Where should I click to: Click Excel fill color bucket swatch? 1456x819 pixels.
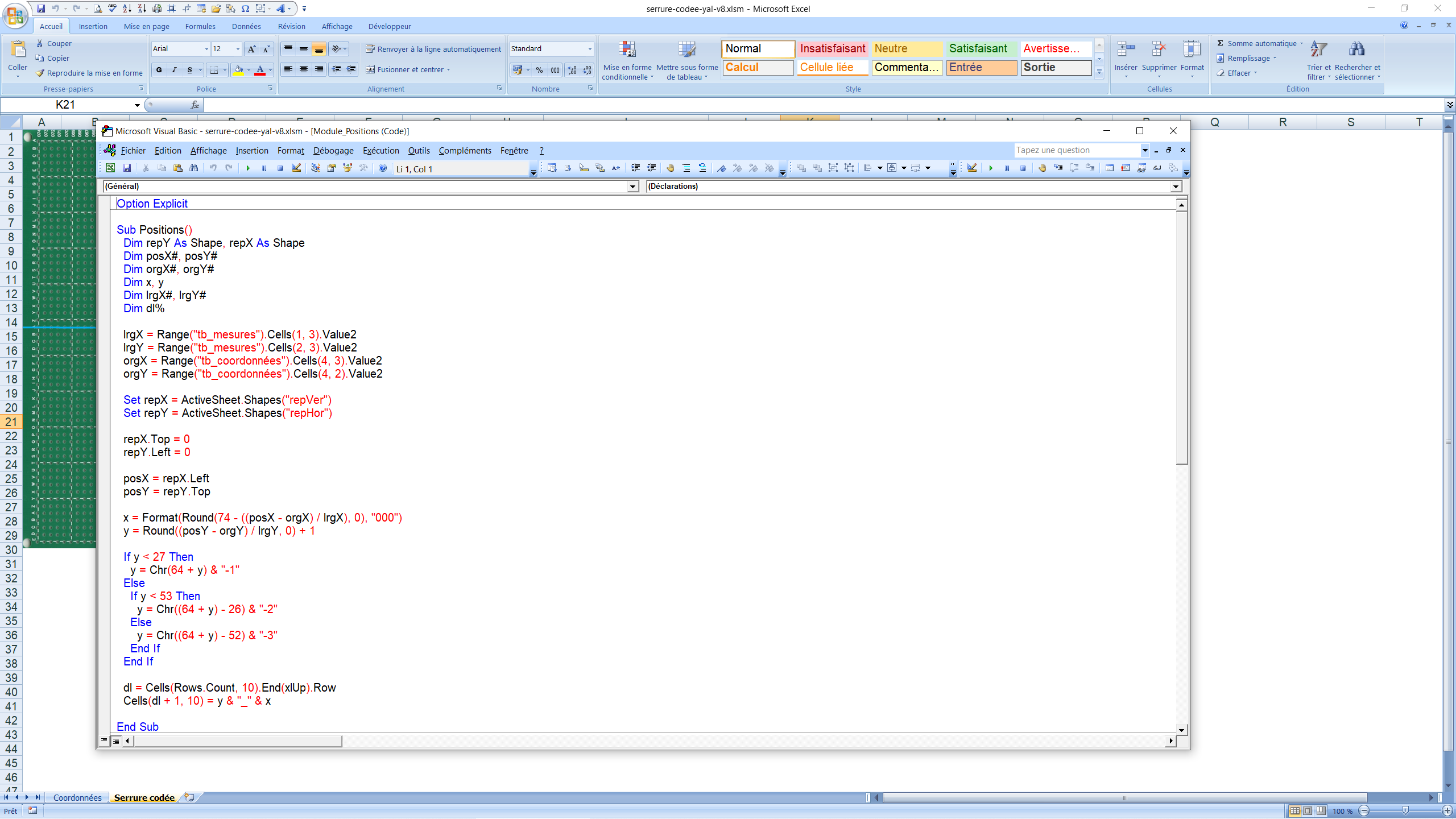238,70
